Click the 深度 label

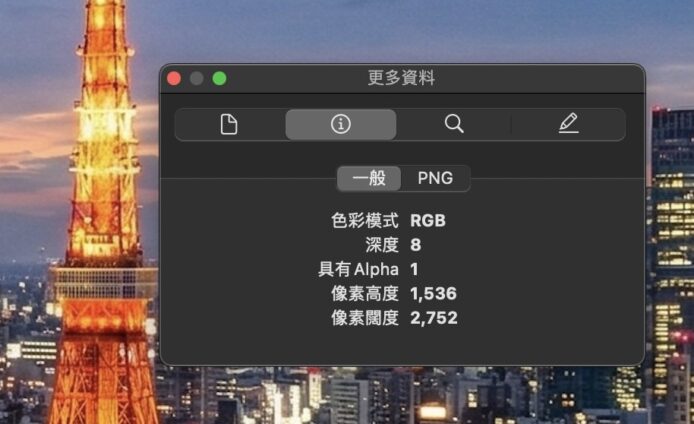pos(382,245)
